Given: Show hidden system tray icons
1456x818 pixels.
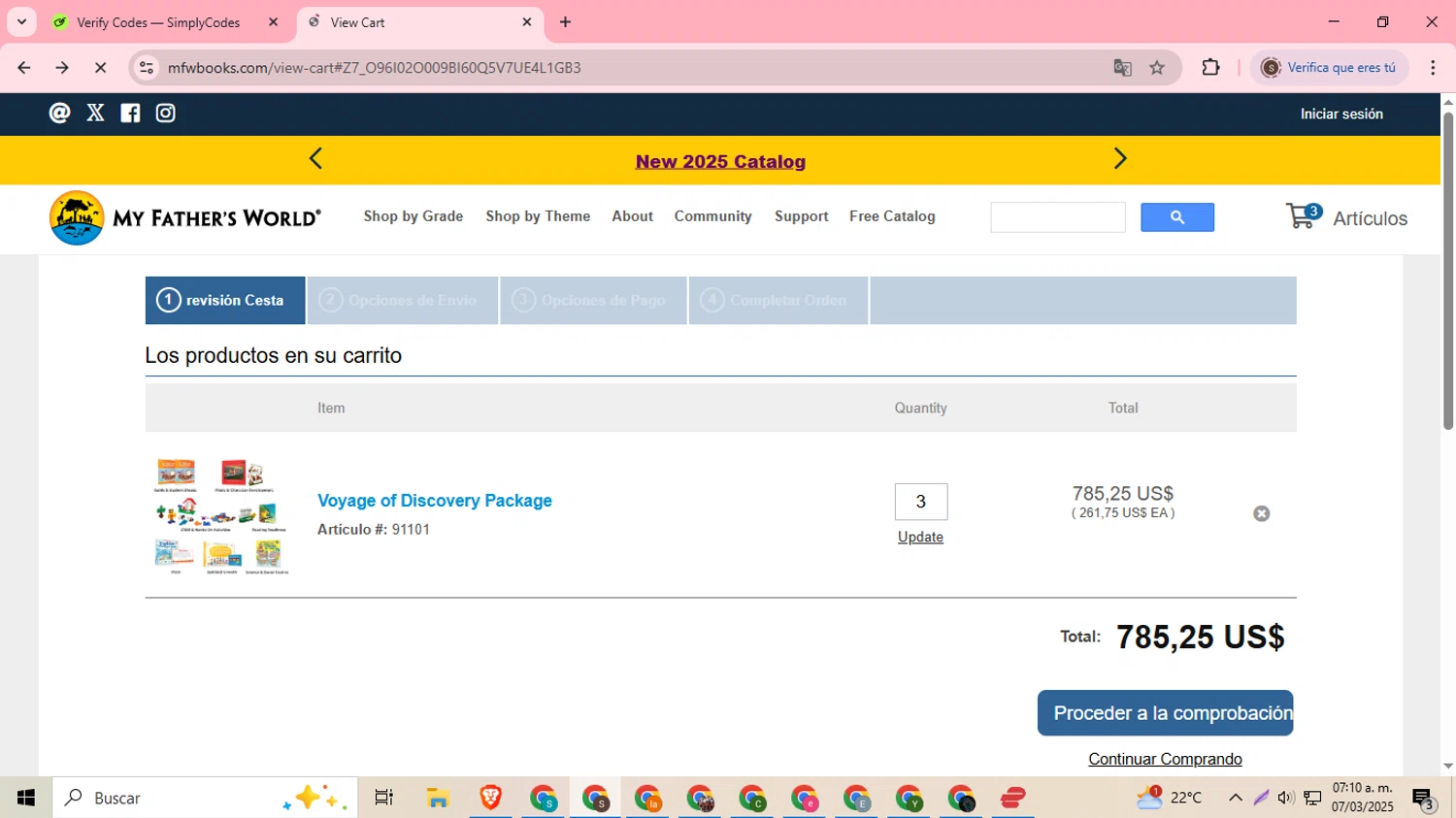Looking at the screenshot, I should pyautogui.click(x=1236, y=798).
